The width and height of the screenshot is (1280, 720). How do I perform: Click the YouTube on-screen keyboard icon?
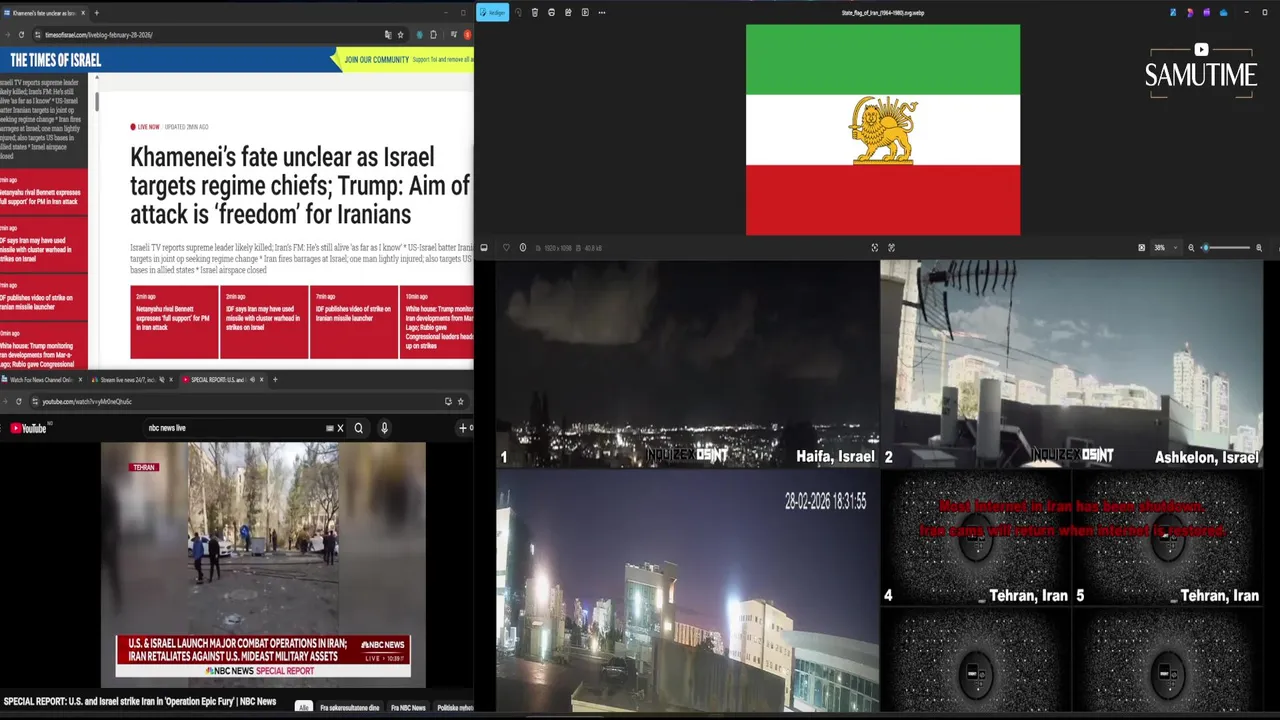(x=329, y=428)
